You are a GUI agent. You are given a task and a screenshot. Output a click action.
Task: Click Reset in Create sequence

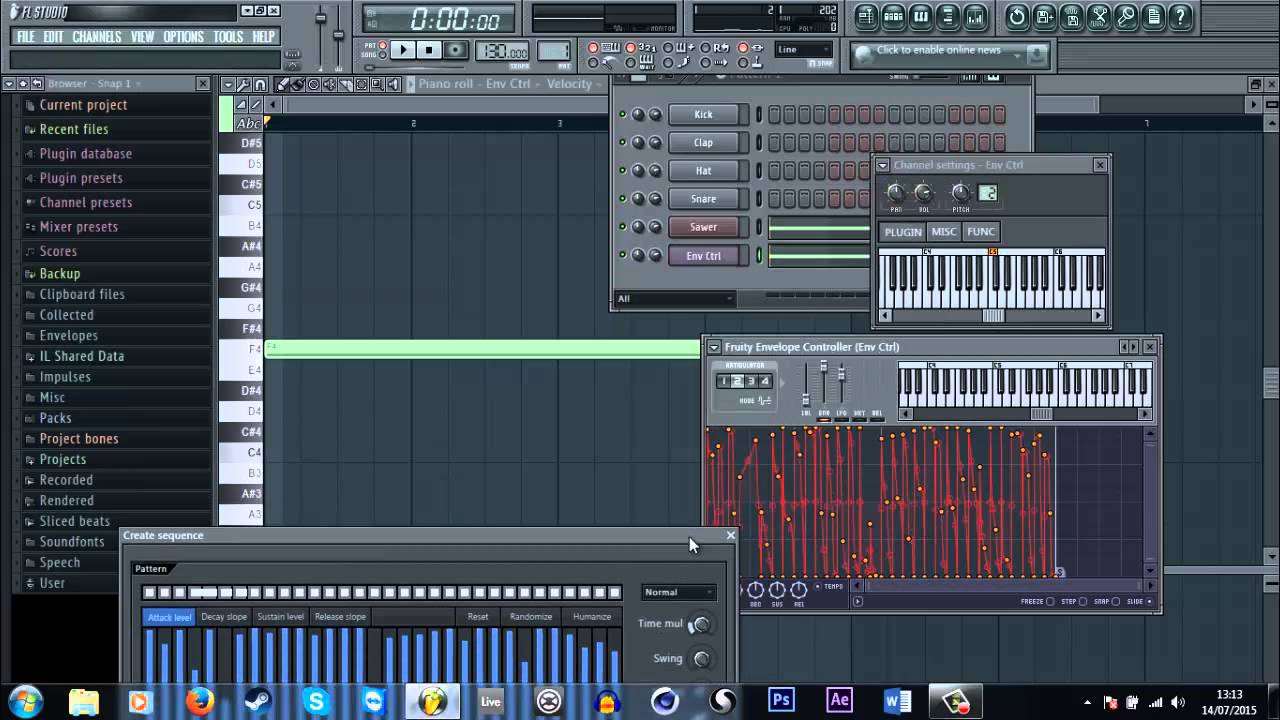click(478, 617)
